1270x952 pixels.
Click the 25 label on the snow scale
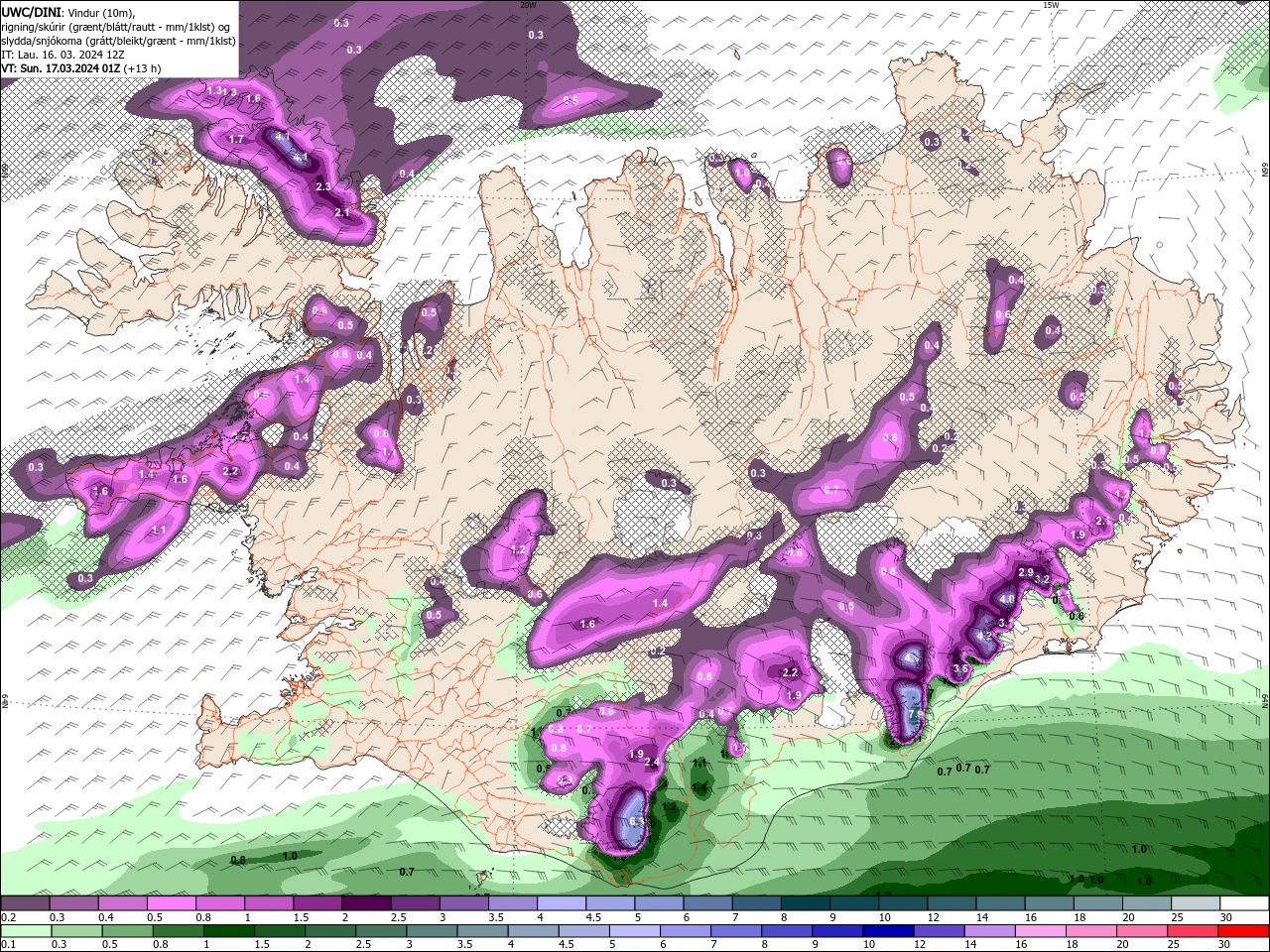click(1178, 917)
